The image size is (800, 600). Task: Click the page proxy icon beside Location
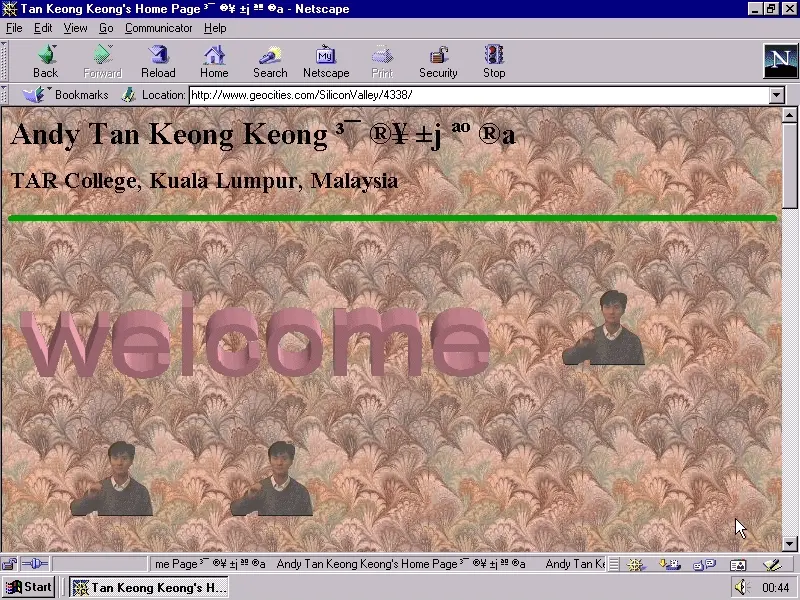coord(128,95)
